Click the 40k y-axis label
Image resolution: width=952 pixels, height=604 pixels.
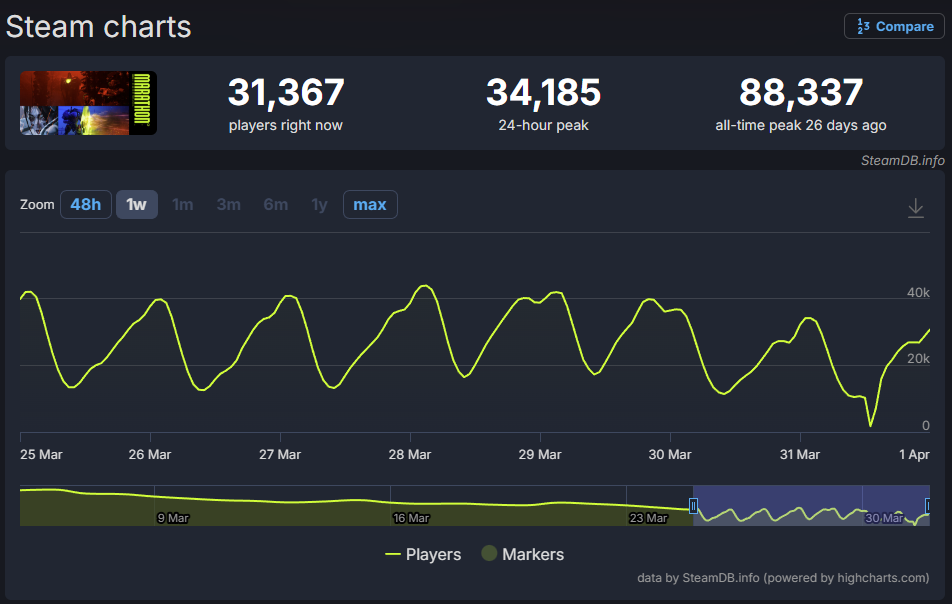(918, 293)
